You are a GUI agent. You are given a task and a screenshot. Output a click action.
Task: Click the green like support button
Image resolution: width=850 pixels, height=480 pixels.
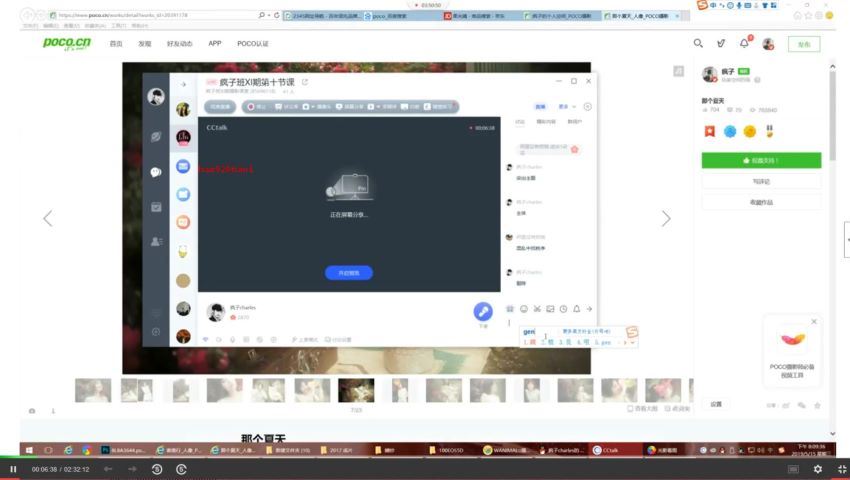tap(761, 161)
